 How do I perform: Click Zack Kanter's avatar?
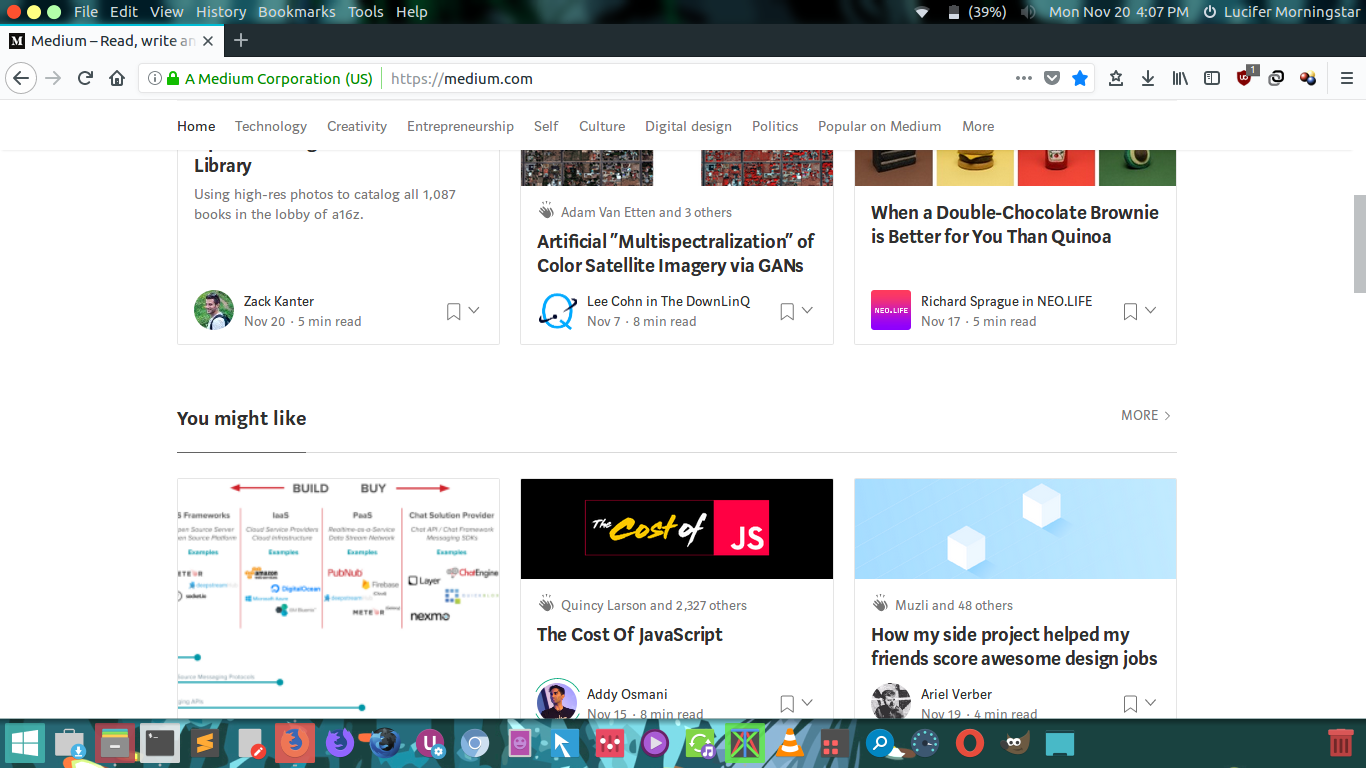(214, 310)
